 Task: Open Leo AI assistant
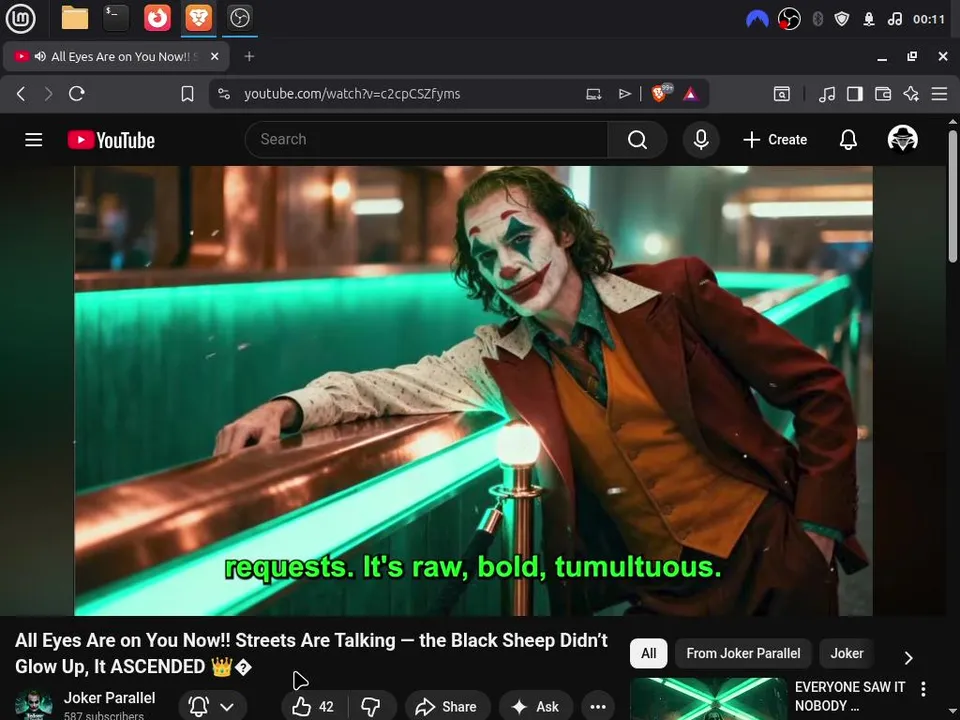click(x=911, y=94)
